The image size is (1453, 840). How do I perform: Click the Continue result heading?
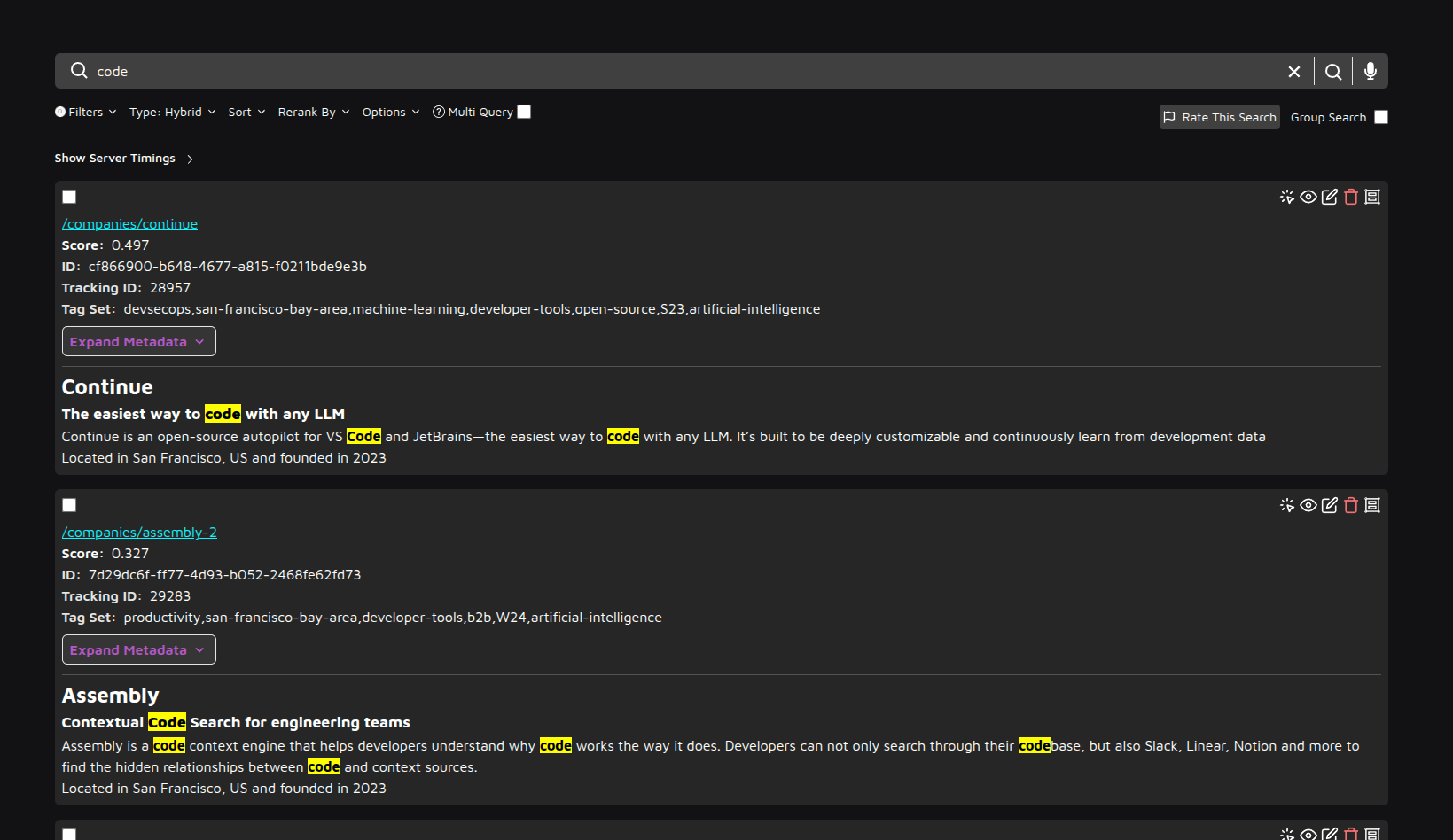(107, 387)
